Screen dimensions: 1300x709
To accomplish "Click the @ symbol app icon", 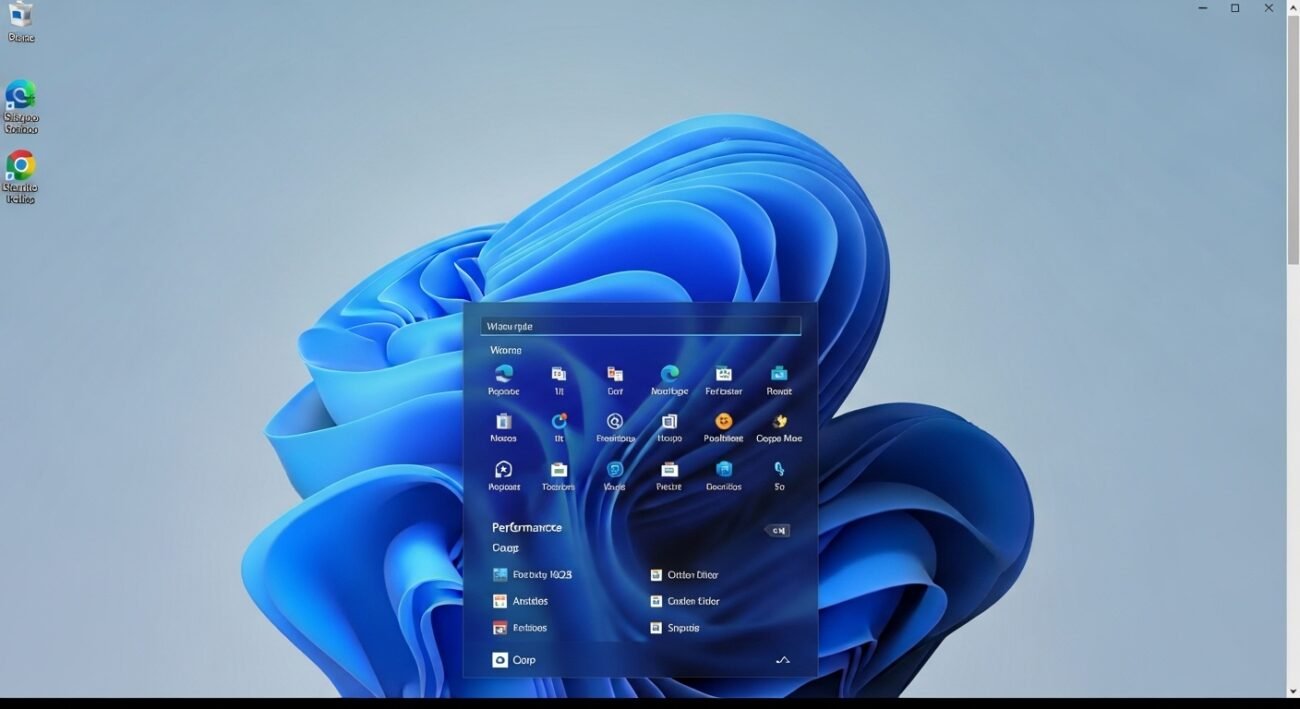I will tap(615, 422).
